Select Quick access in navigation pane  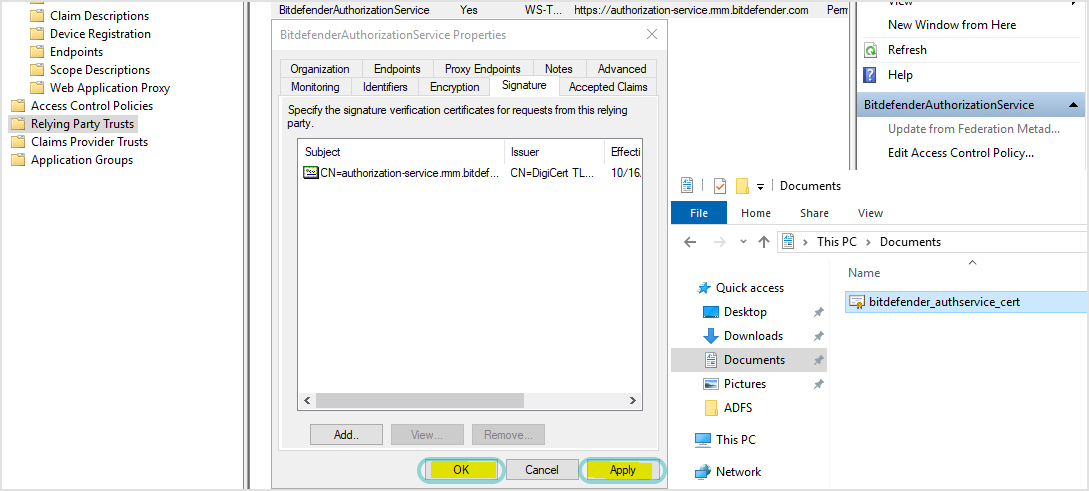coord(749,288)
